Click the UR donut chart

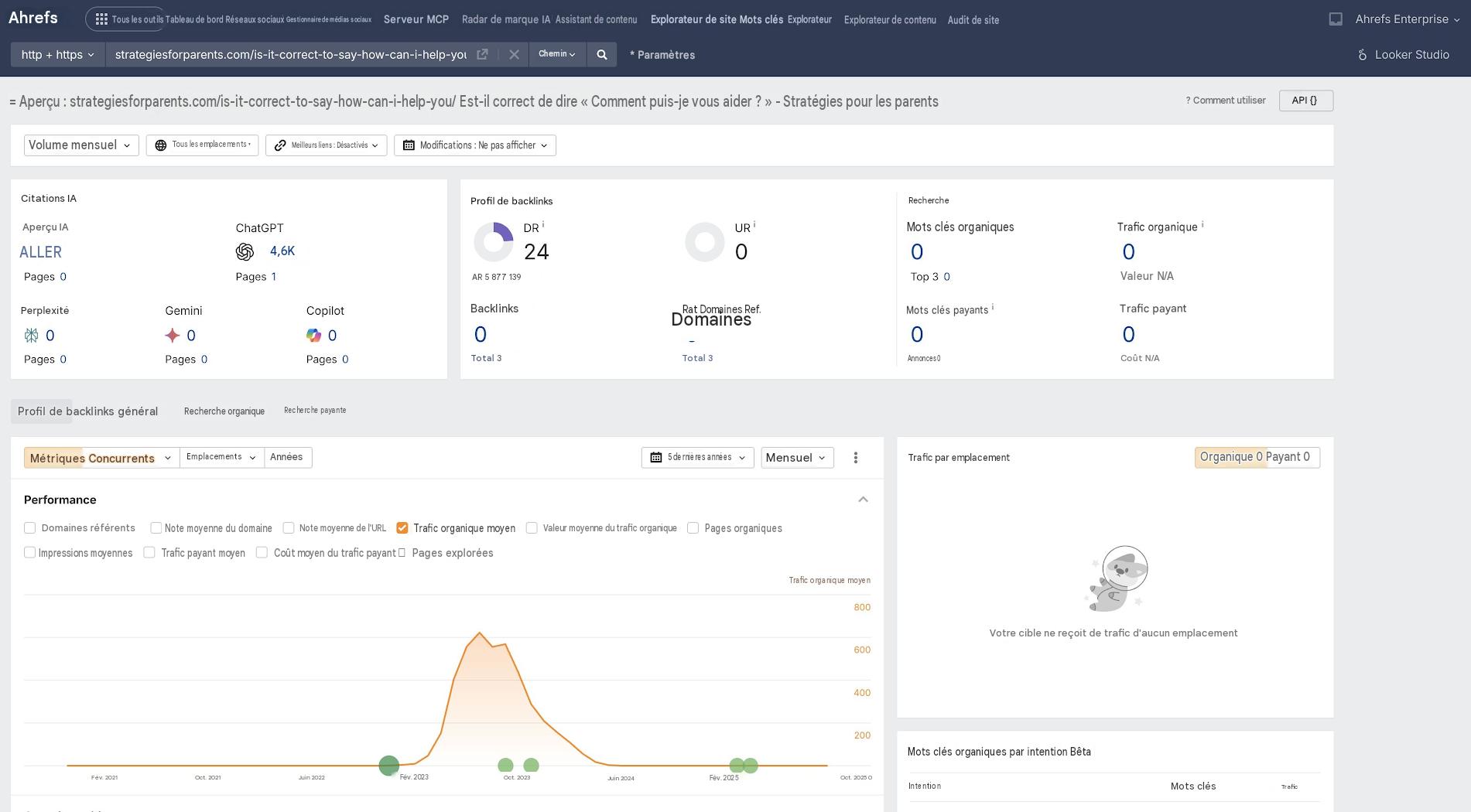click(x=705, y=242)
